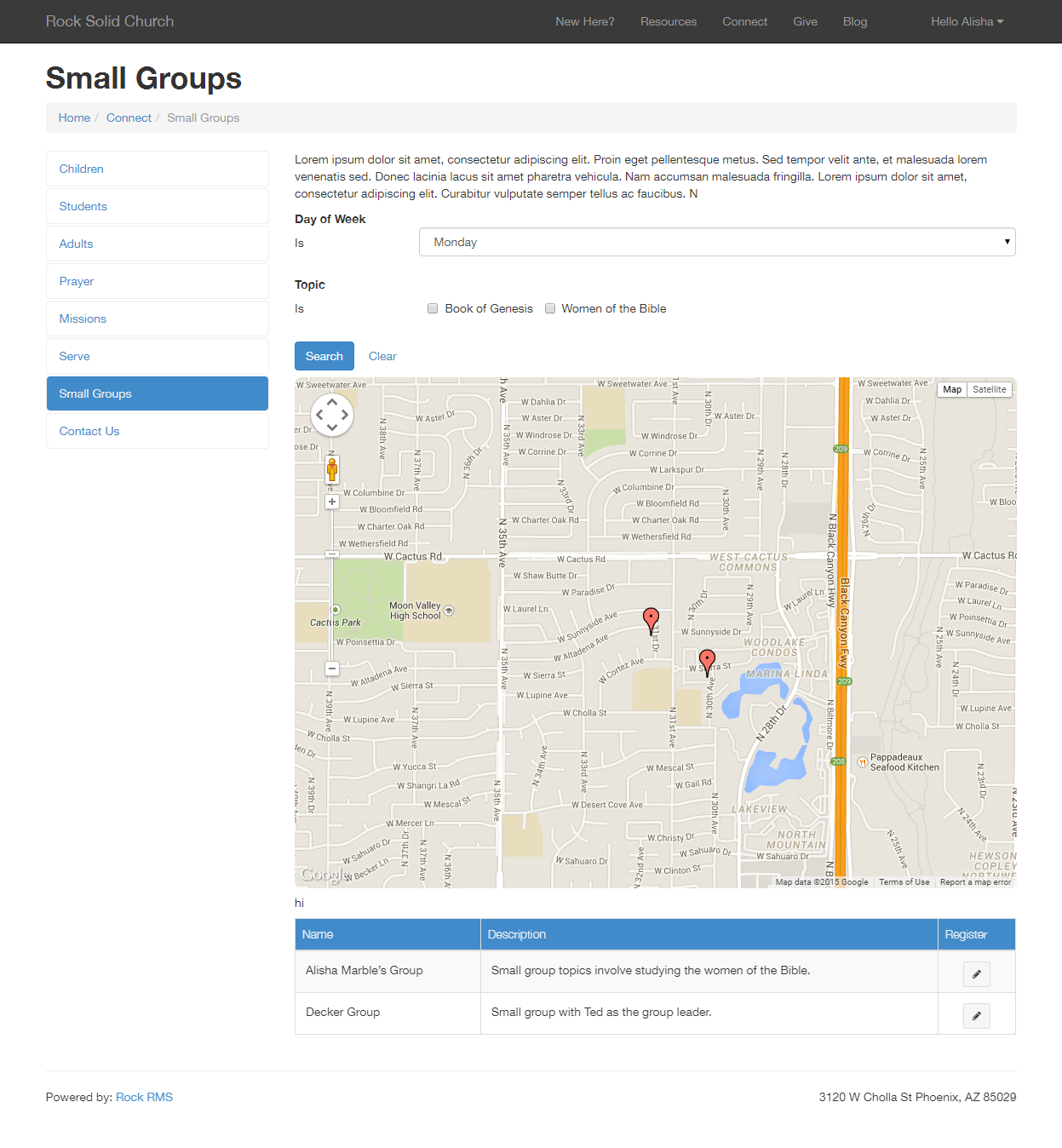The image size is (1062, 1148).
Task: Open the map Terms of Use link
Action: pyautogui.click(x=904, y=882)
